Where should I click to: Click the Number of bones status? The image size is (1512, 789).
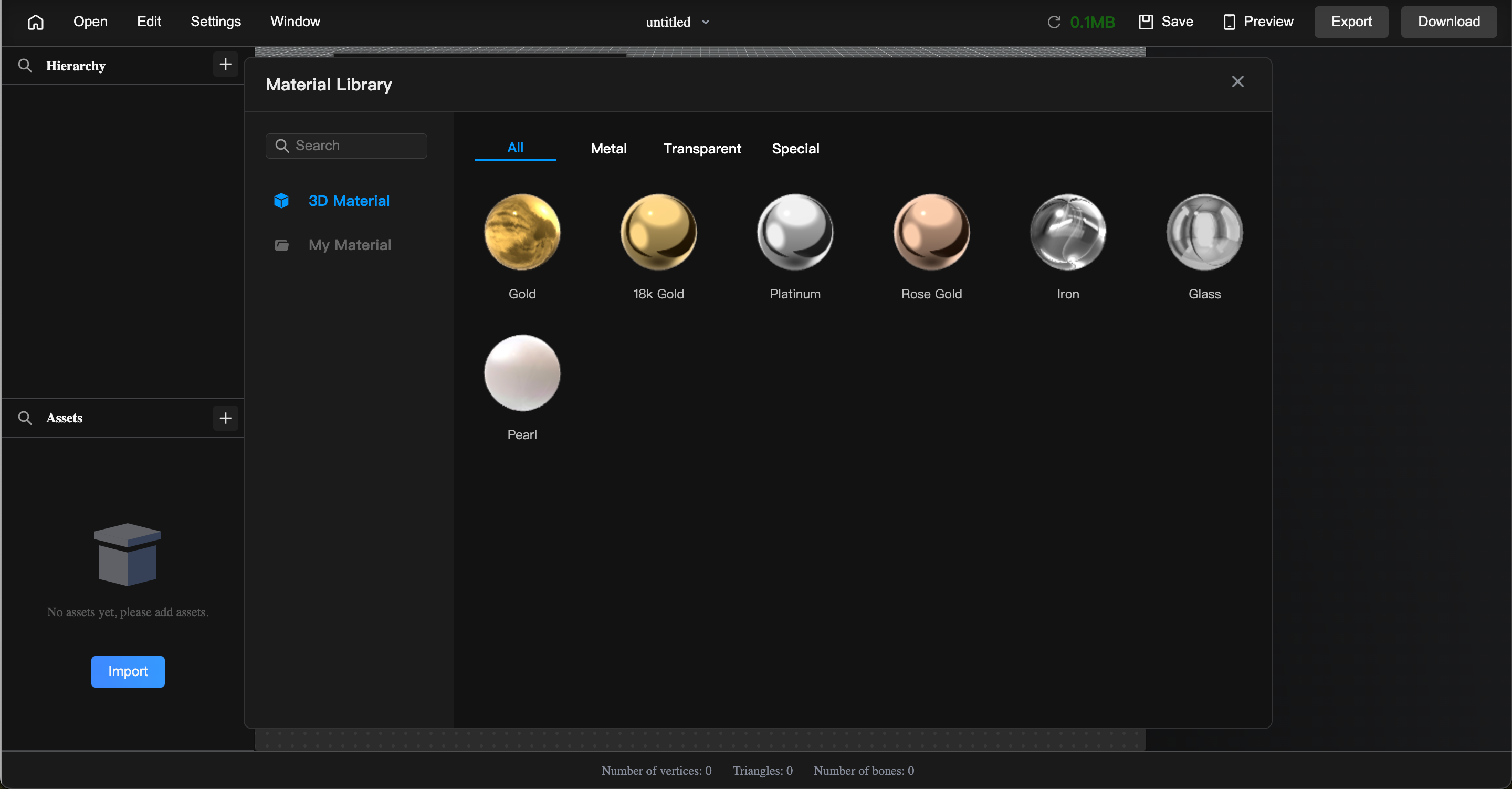(x=864, y=771)
